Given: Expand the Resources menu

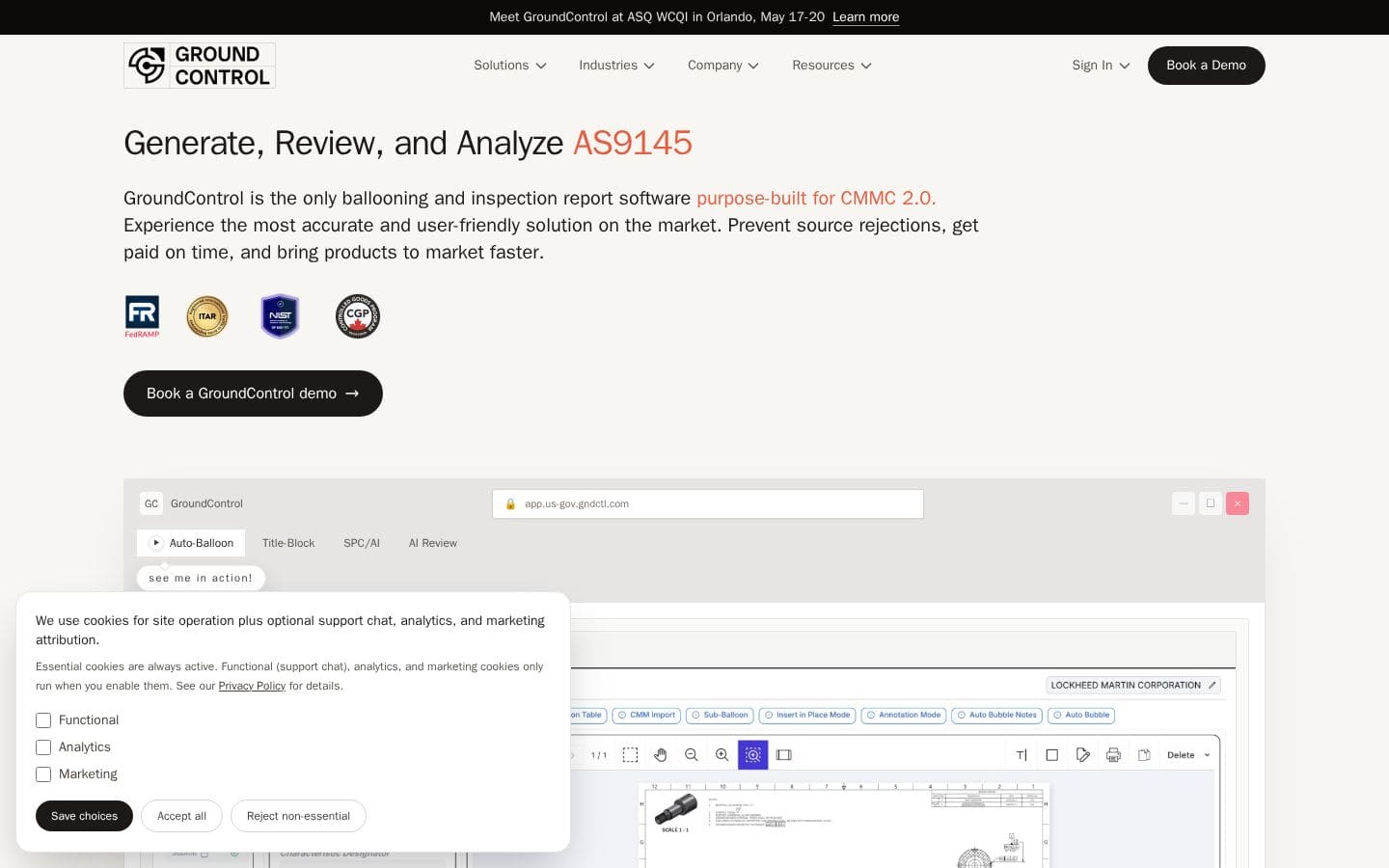Looking at the screenshot, I should coord(831,66).
